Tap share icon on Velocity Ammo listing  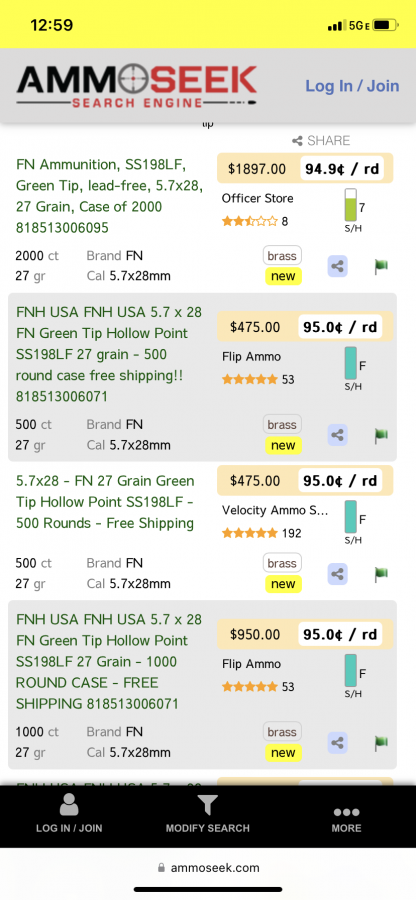(x=338, y=573)
